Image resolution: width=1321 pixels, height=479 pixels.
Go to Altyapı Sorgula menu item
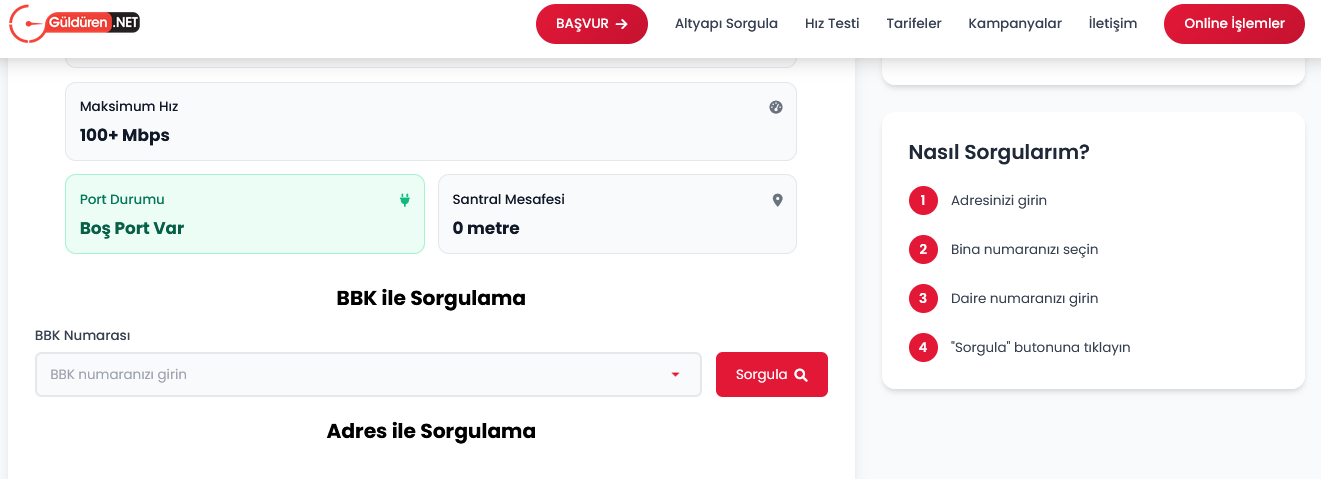(726, 24)
